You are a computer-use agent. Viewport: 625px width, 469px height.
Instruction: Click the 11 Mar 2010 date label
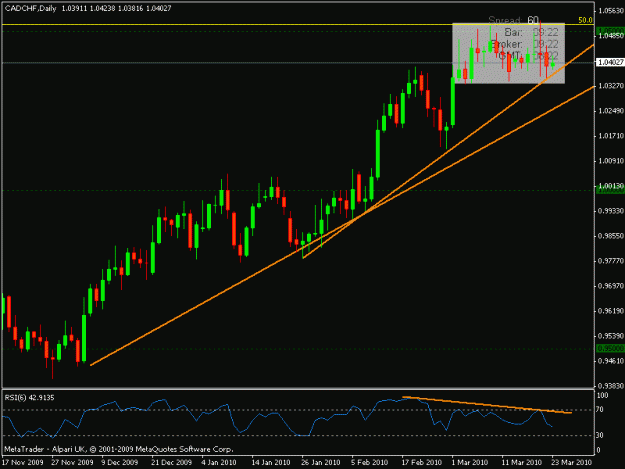pyautogui.click(x=522, y=463)
